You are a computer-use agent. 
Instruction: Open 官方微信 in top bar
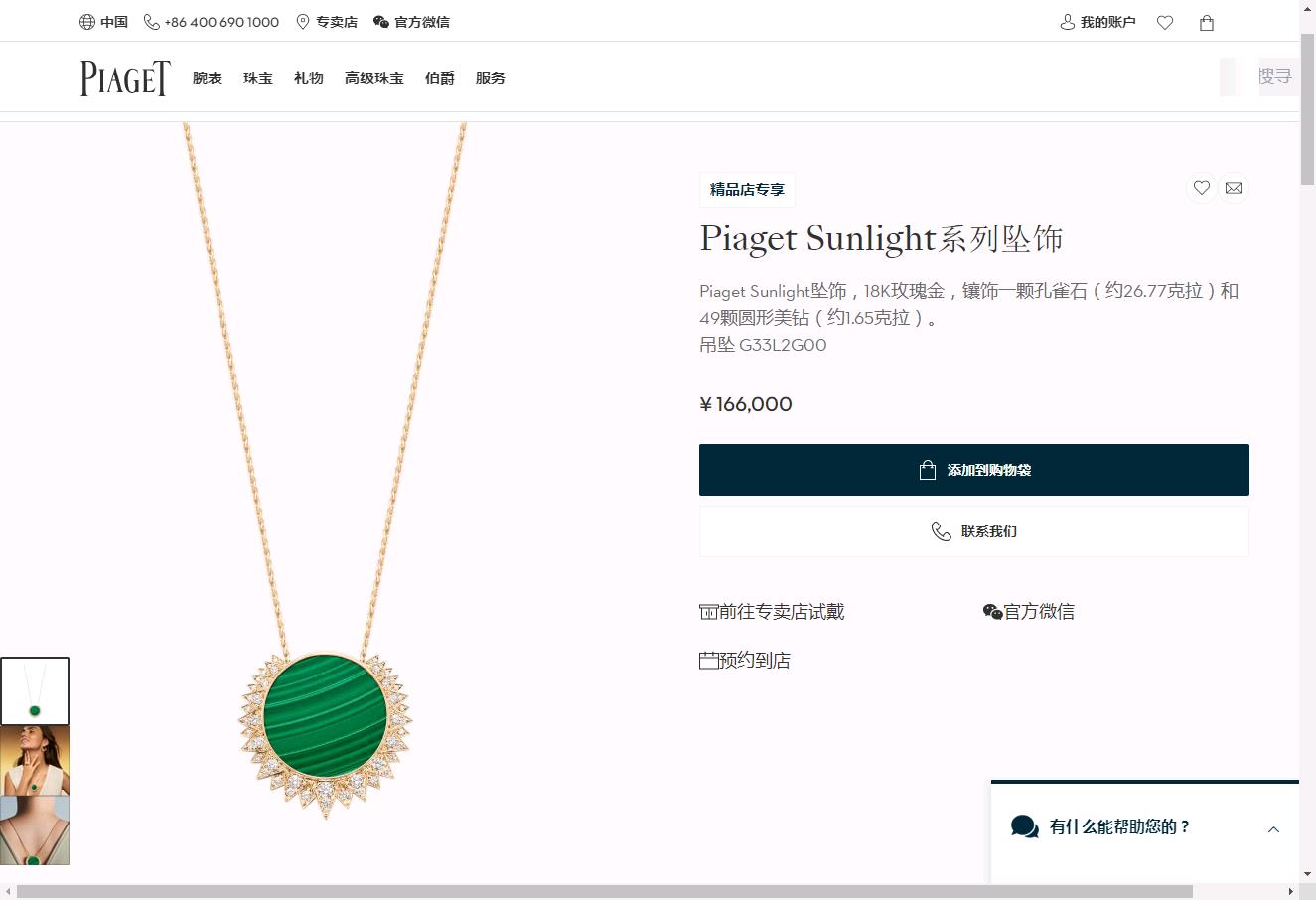411,22
